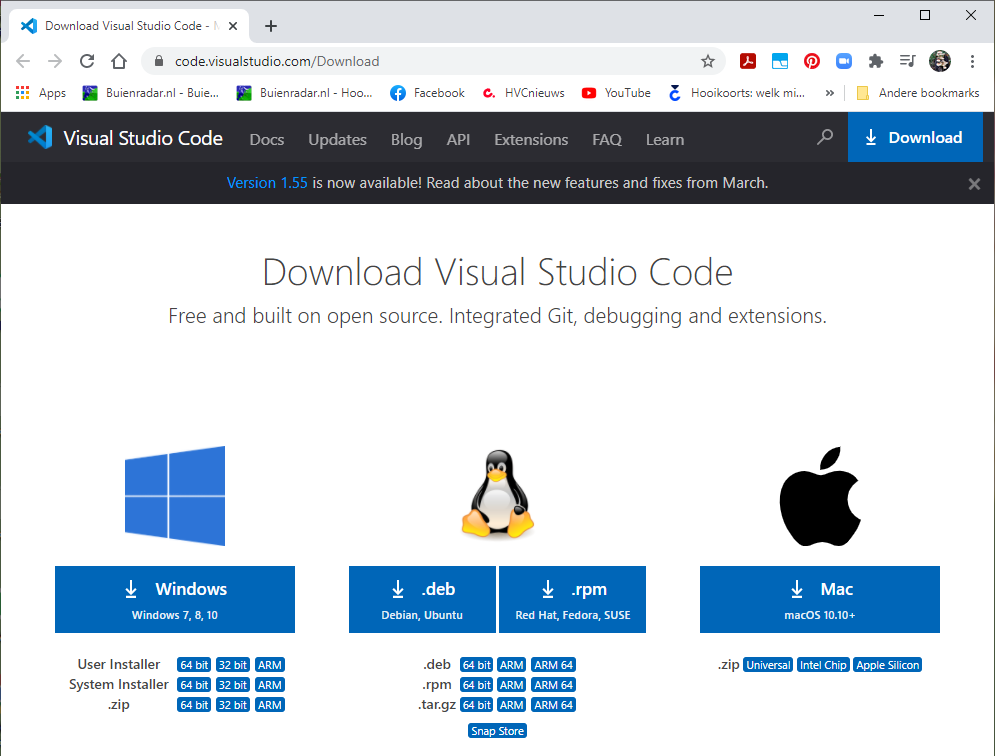Open the Extensions puzzle piece menu

(x=876, y=61)
